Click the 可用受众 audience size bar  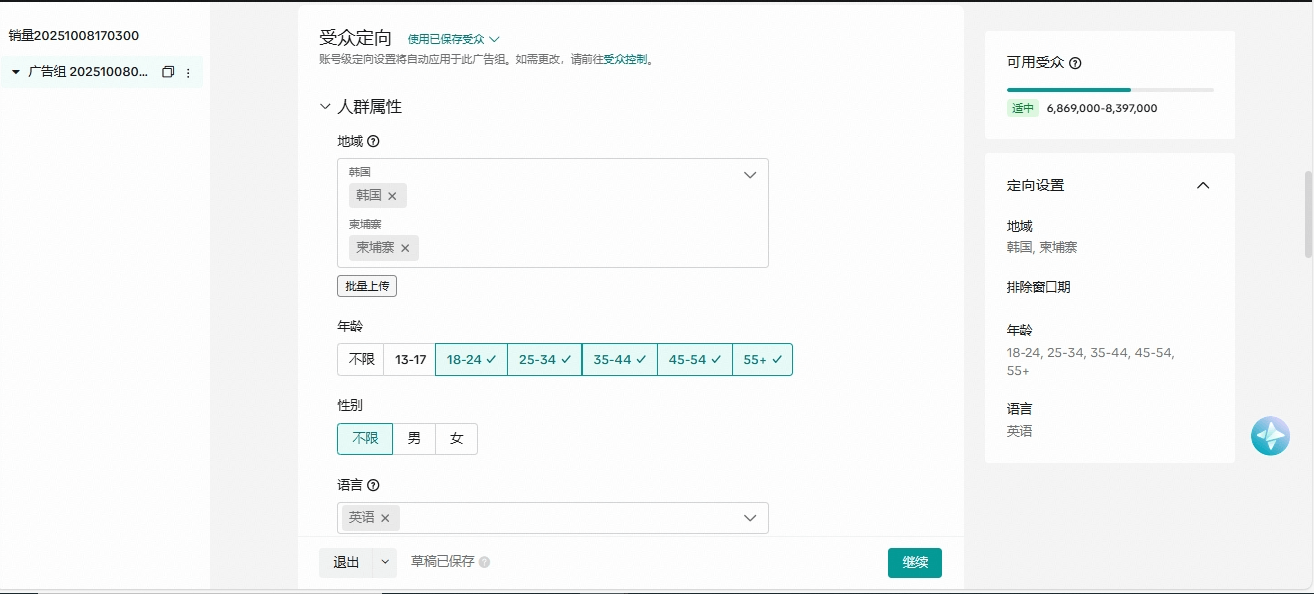[1109, 90]
